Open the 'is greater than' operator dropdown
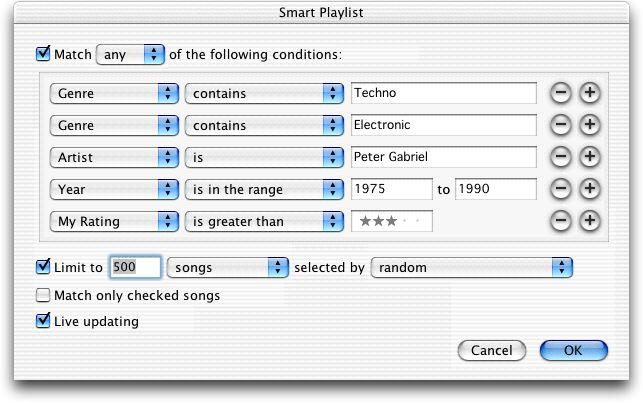Viewport: 643px width, 403px height. pyautogui.click(x=264, y=221)
